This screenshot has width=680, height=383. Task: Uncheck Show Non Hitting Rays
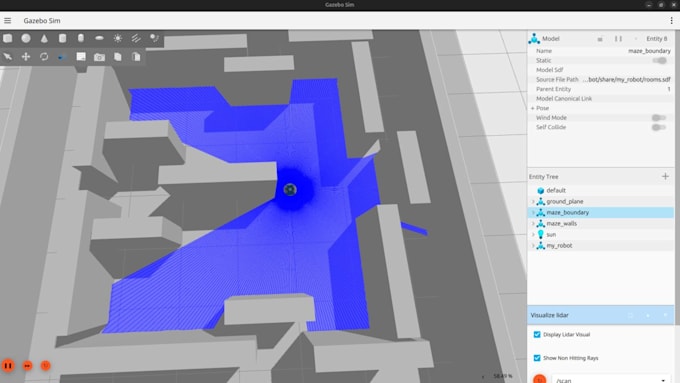coord(537,358)
